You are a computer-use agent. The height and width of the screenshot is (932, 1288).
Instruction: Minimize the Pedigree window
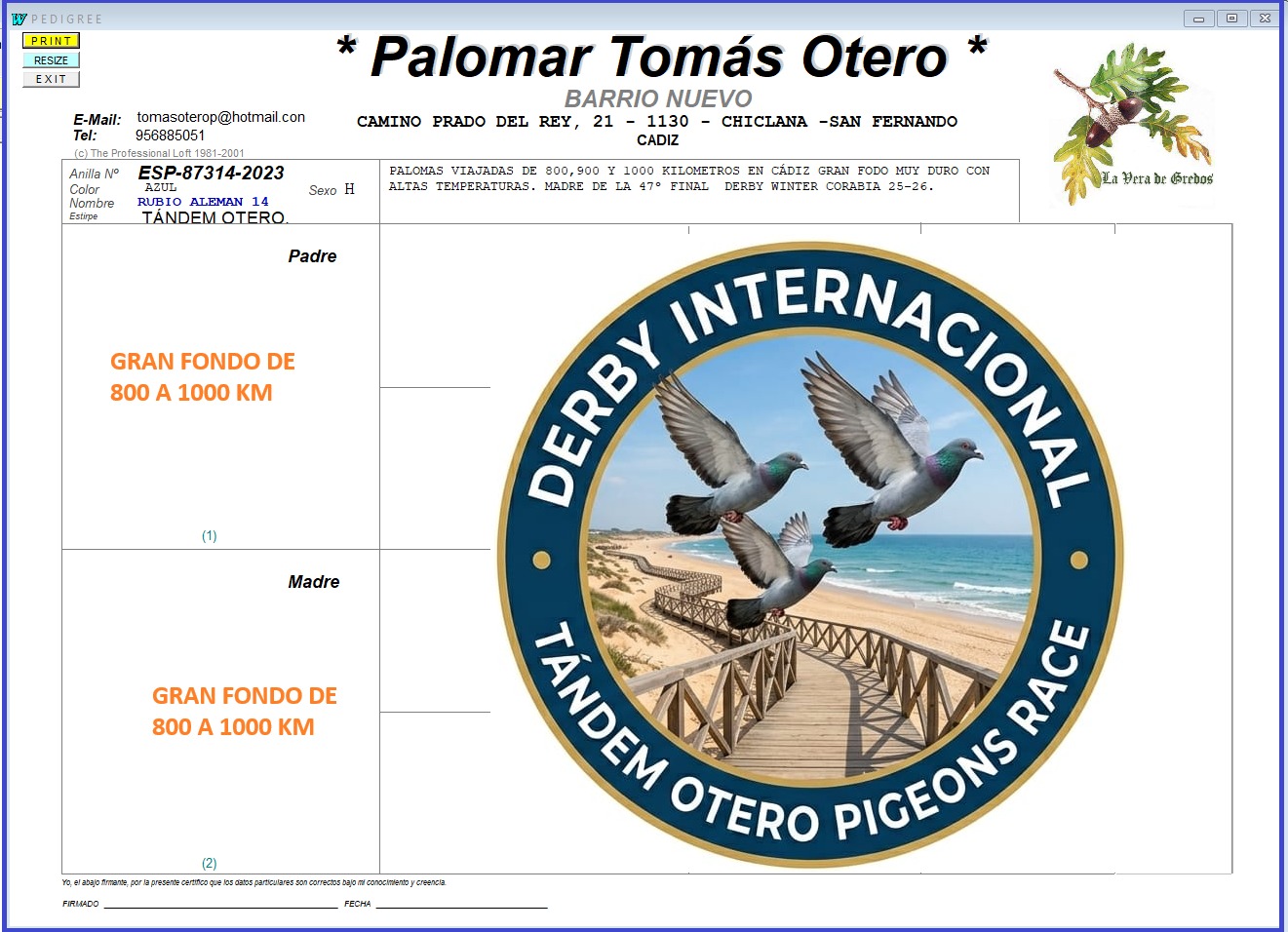(1198, 19)
